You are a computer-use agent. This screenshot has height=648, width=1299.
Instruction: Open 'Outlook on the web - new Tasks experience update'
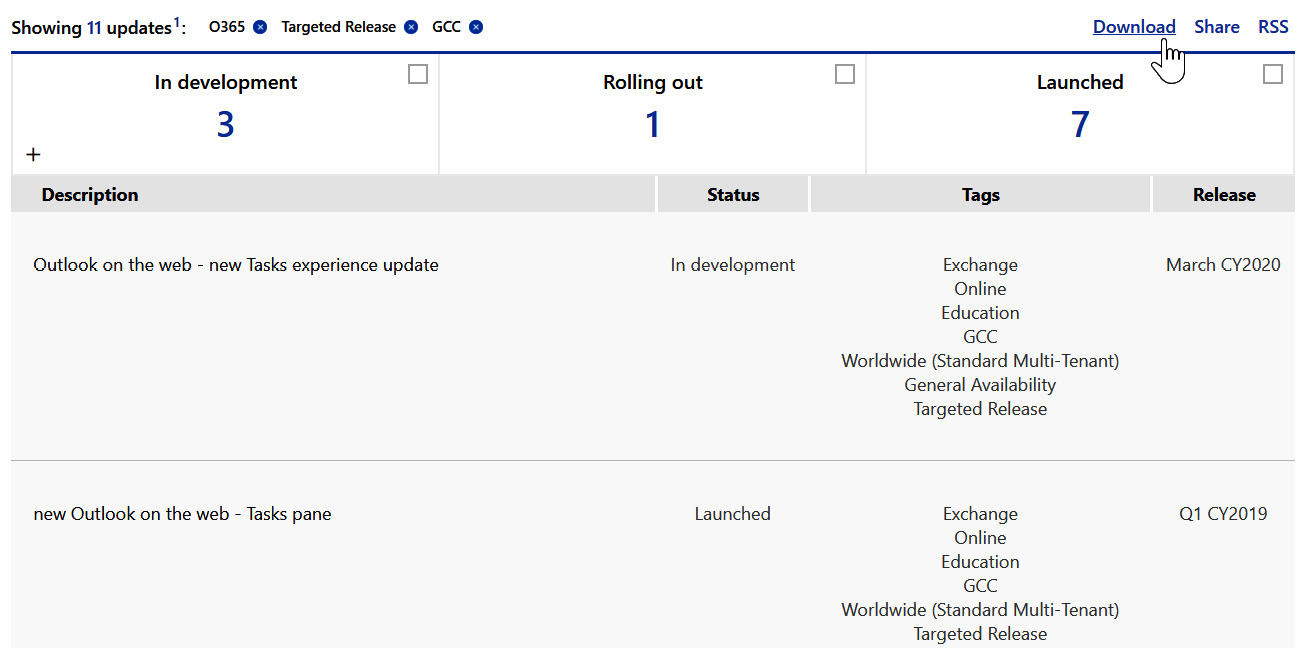(x=236, y=265)
